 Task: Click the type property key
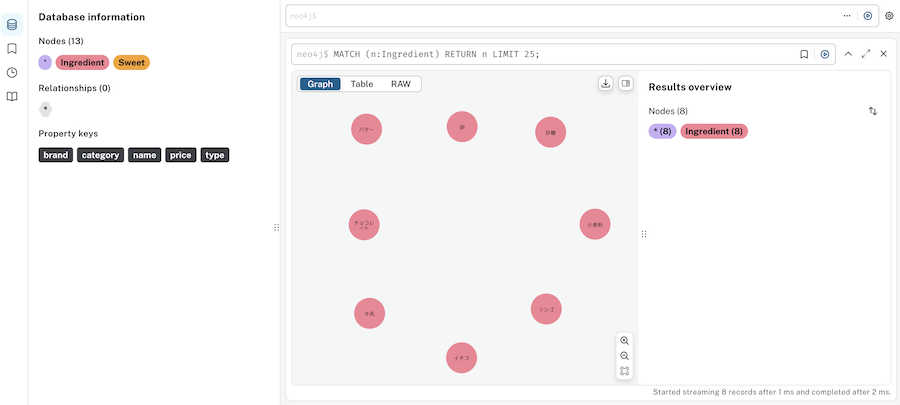click(x=215, y=155)
